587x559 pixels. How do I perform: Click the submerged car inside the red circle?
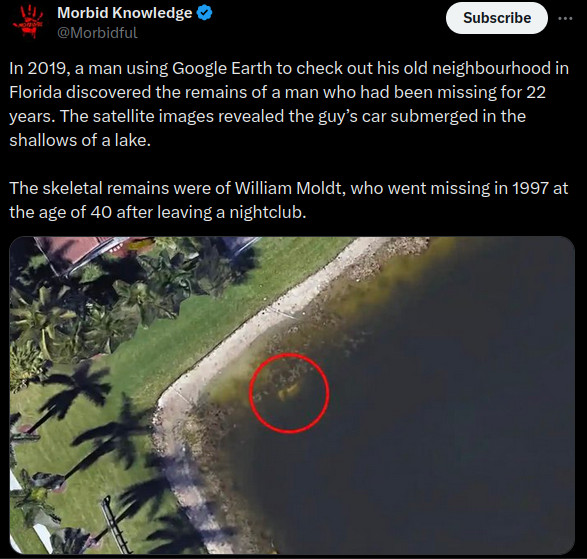click(288, 391)
